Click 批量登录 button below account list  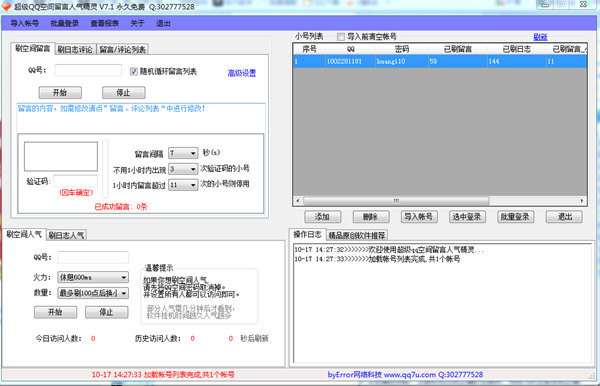pos(515,217)
